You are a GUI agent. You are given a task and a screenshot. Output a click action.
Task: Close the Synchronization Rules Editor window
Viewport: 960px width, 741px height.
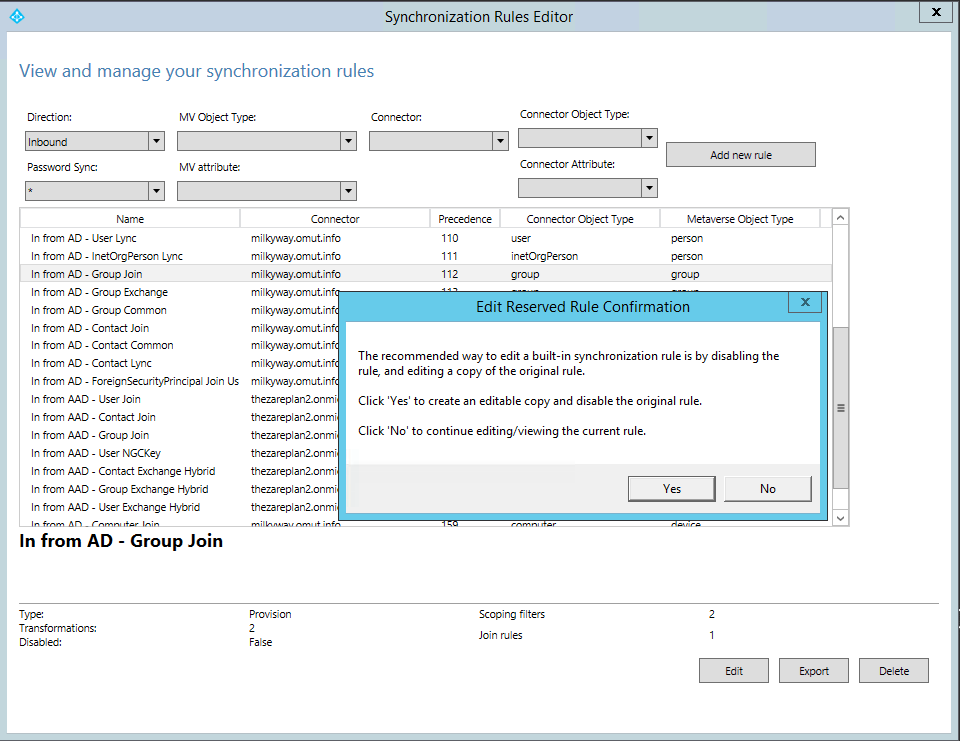point(936,12)
